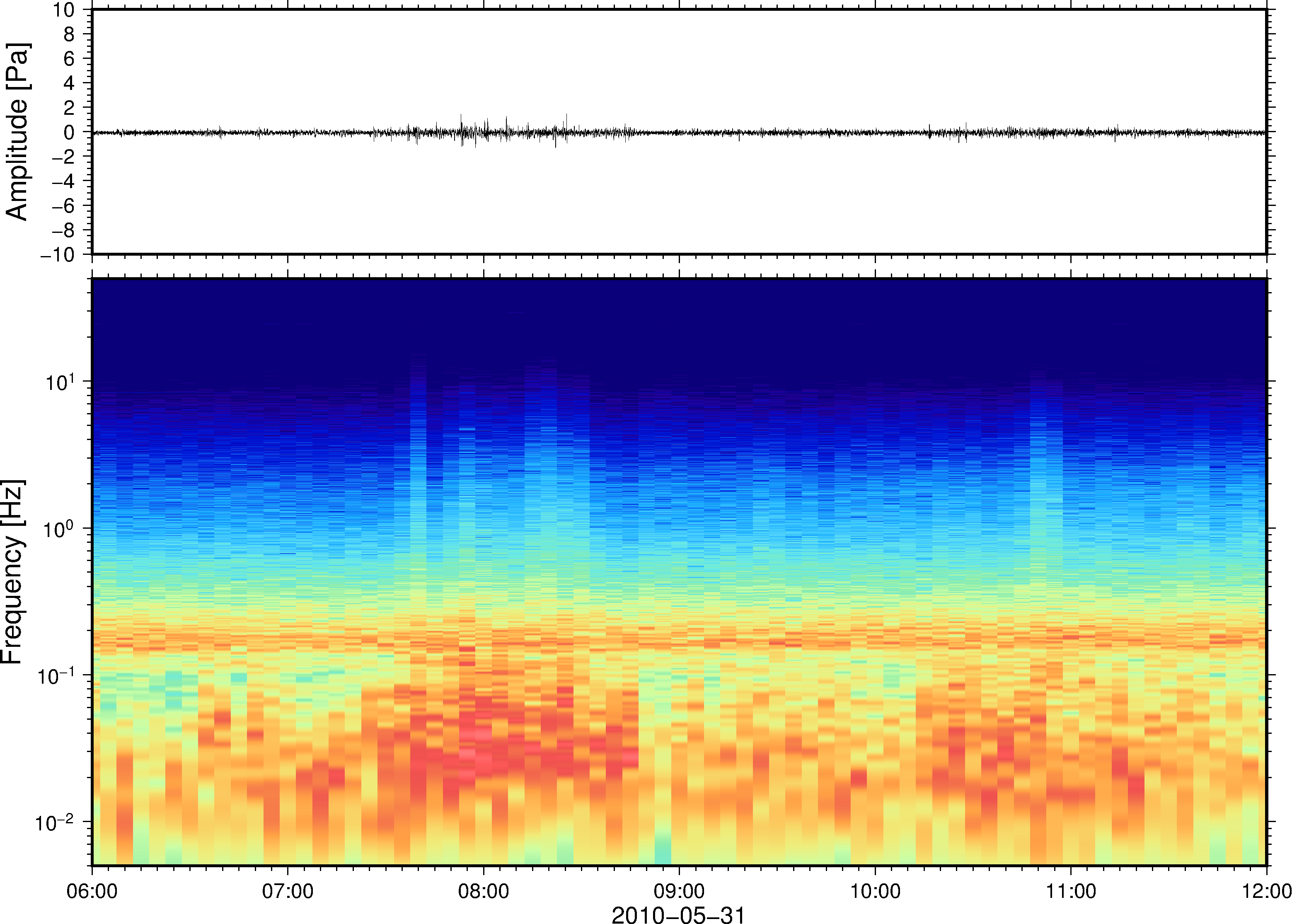Click the 09:00 time axis label
Image resolution: width=1292 pixels, height=924 pixels.
[679, 891]
